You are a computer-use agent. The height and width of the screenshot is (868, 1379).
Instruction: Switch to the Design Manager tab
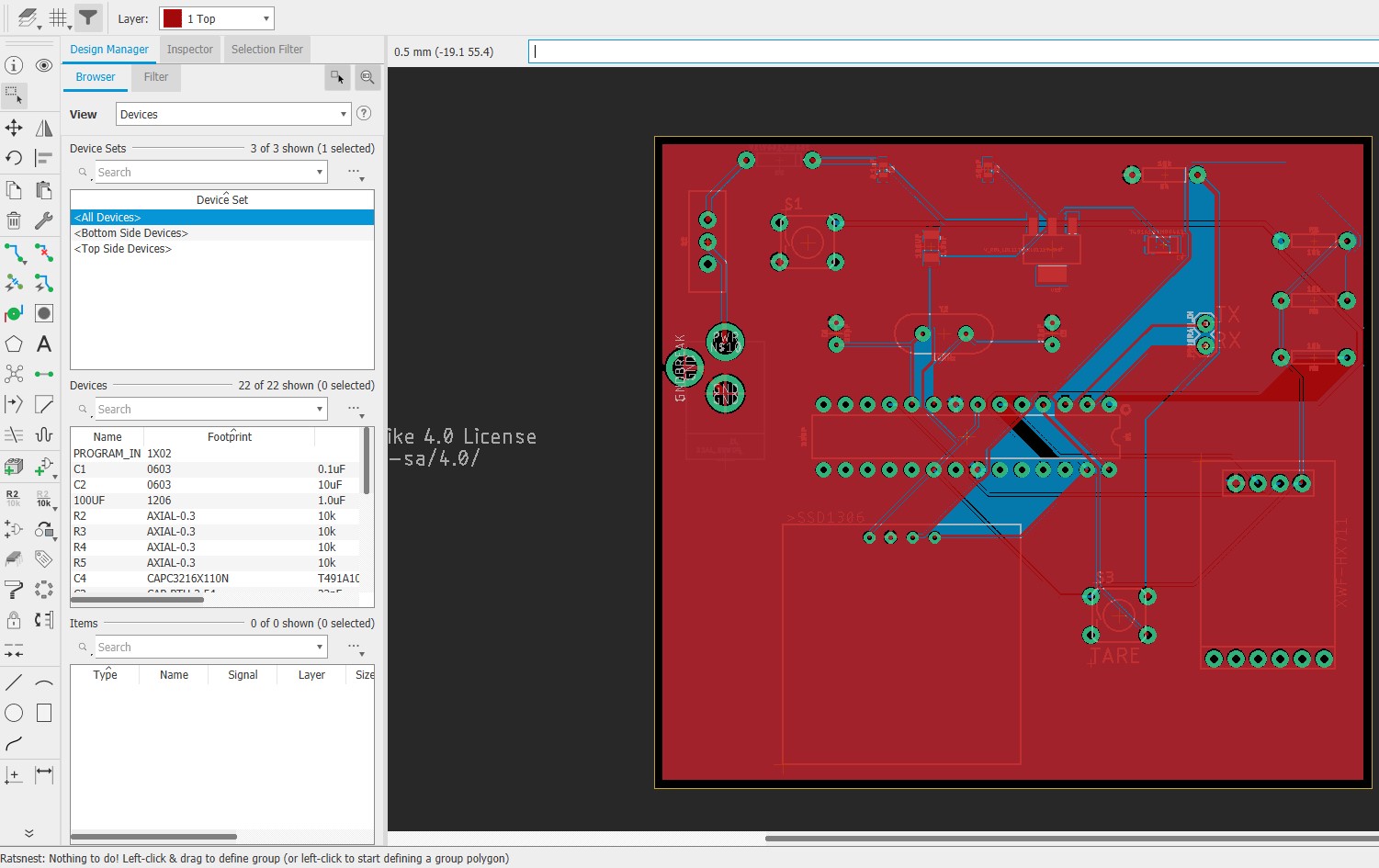(109, 50)
